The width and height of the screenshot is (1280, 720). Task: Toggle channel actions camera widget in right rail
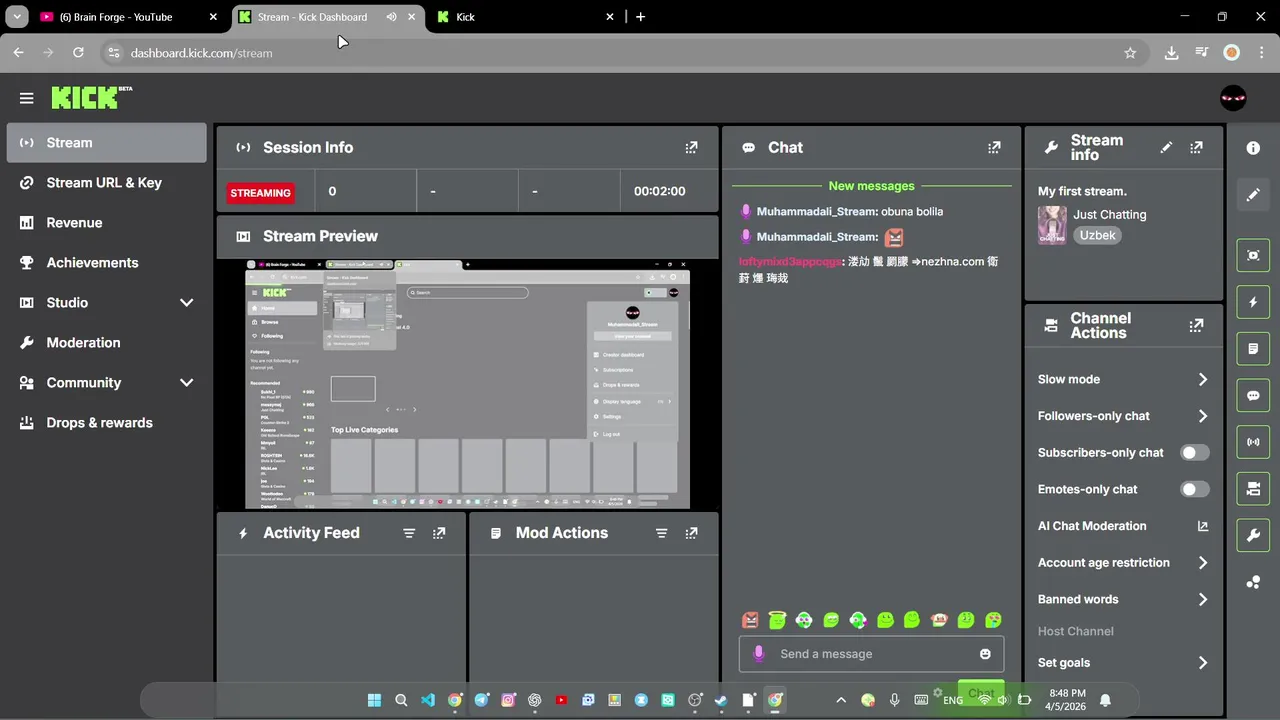click(1253, 489)
